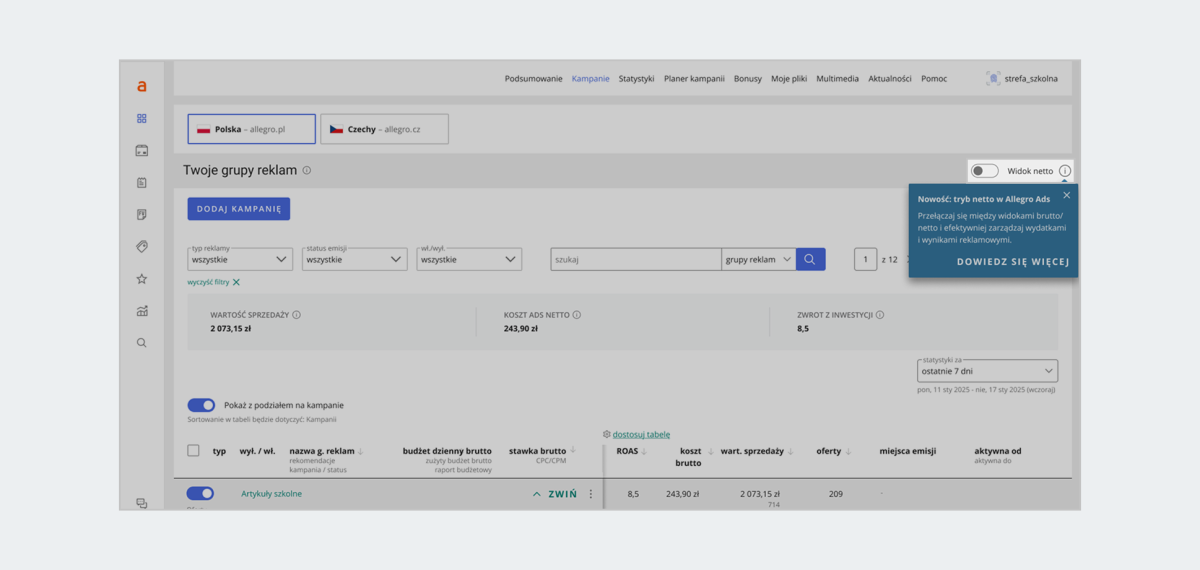The height and width of the screenshot is (570, 1200).
Task: Sort by wart. sprzedaży arrow
Action: (791, 451)
